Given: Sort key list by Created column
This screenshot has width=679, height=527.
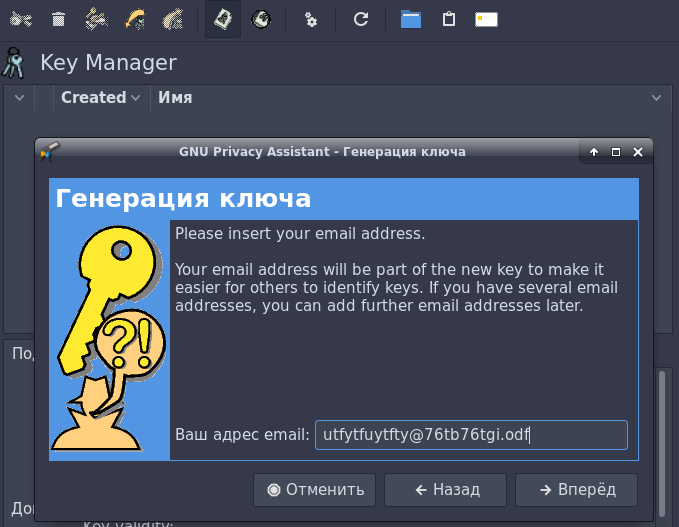Looking at the screenshot, I should point(100,98).
